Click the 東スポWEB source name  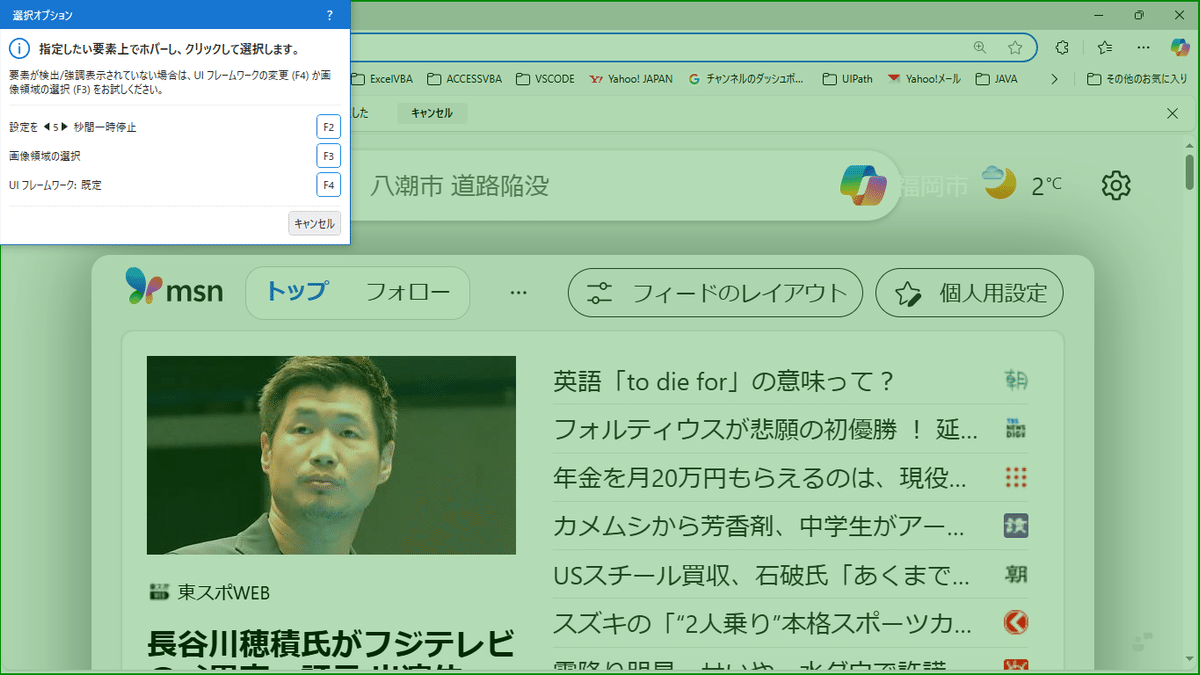(x=224, y=592)
